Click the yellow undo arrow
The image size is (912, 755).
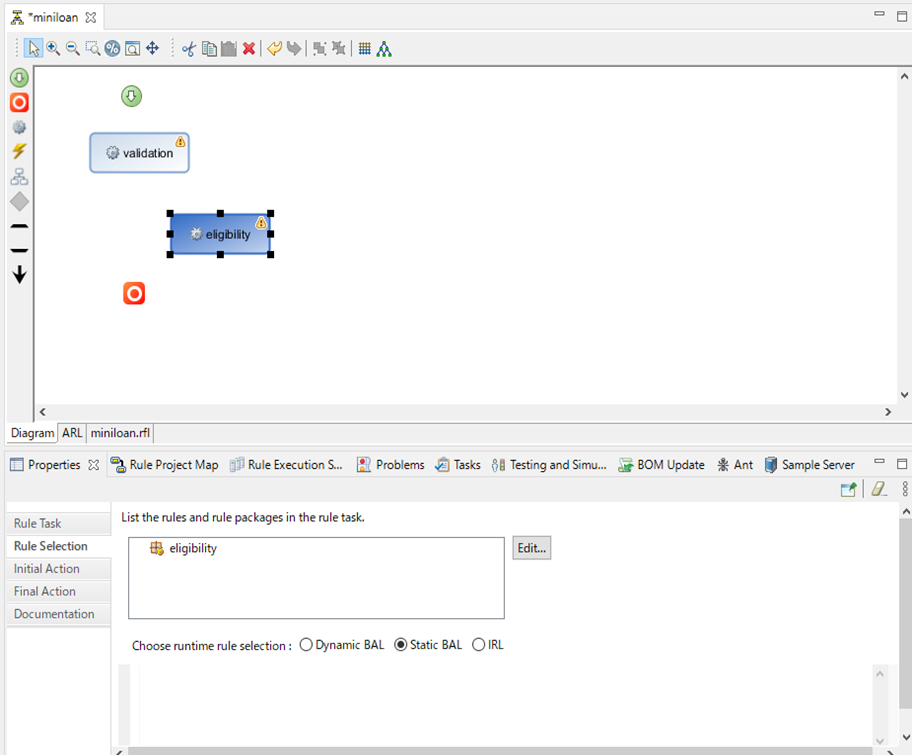pos(275,49)
